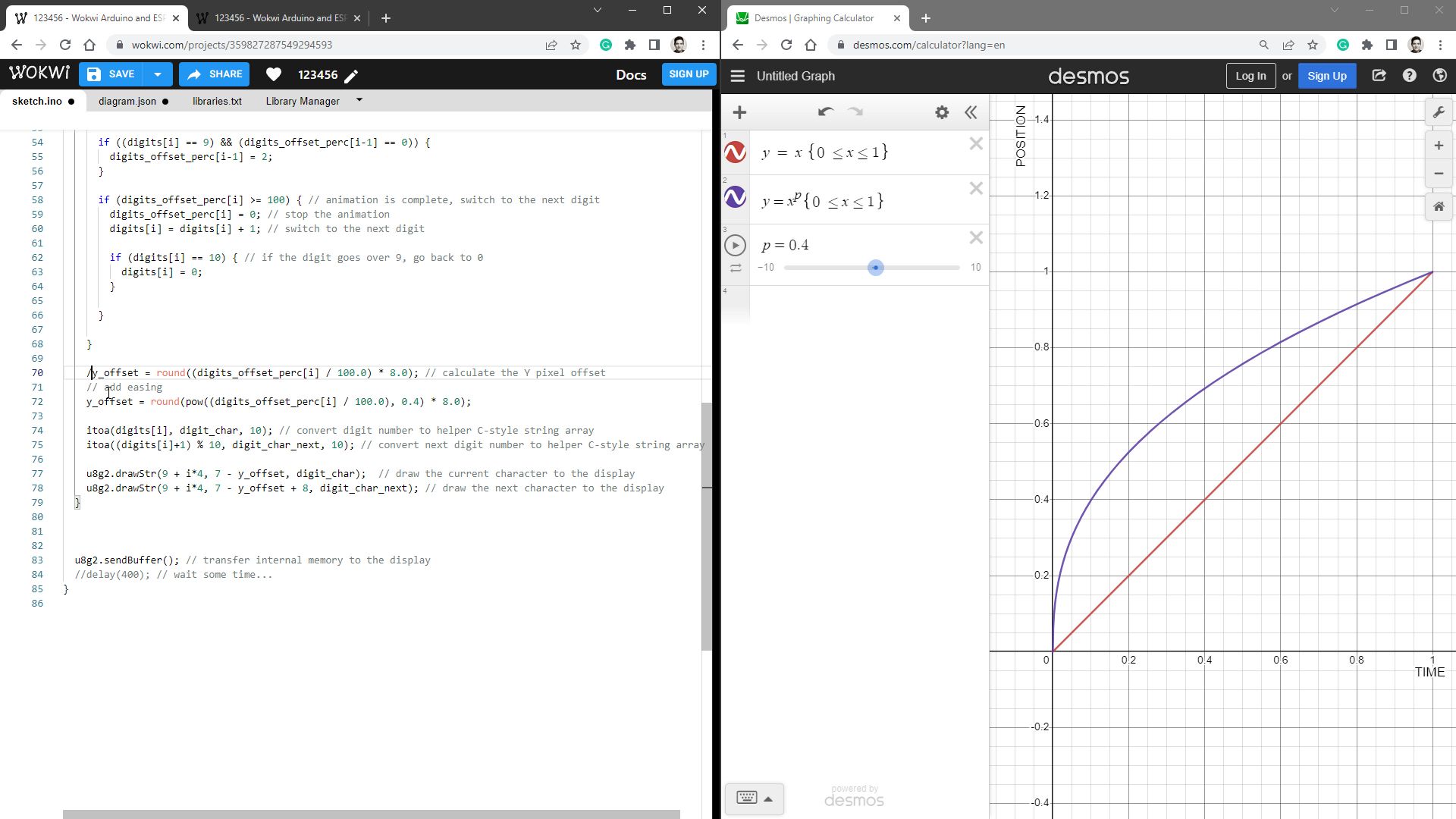Click the Desmos undo arrow
Screen dimensions: 1456x819
[x=826, y=112]
